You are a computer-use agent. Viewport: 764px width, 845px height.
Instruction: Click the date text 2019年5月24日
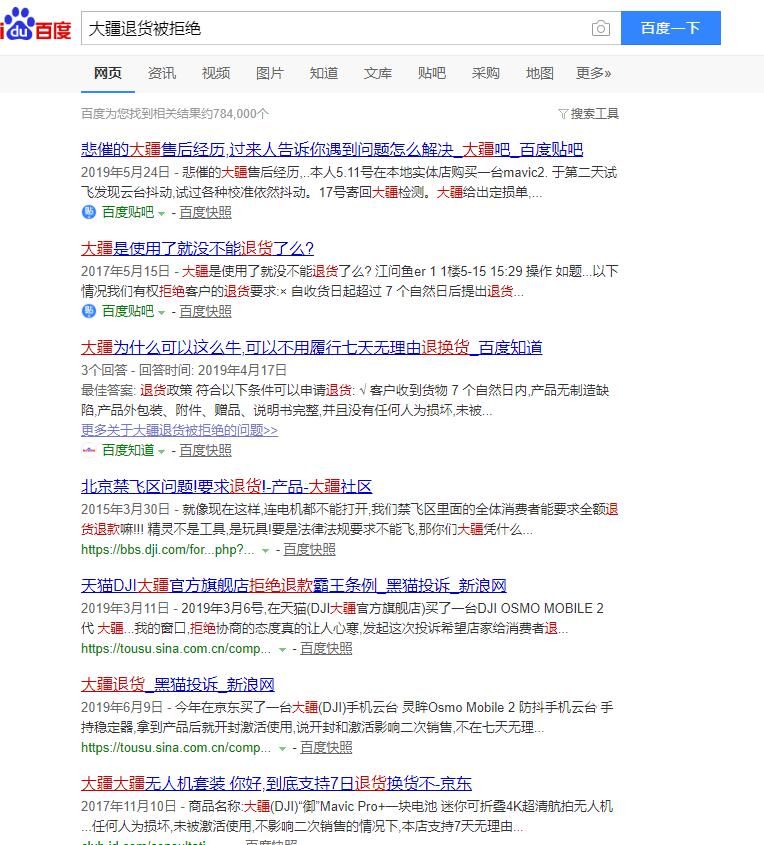click(125, 172)
